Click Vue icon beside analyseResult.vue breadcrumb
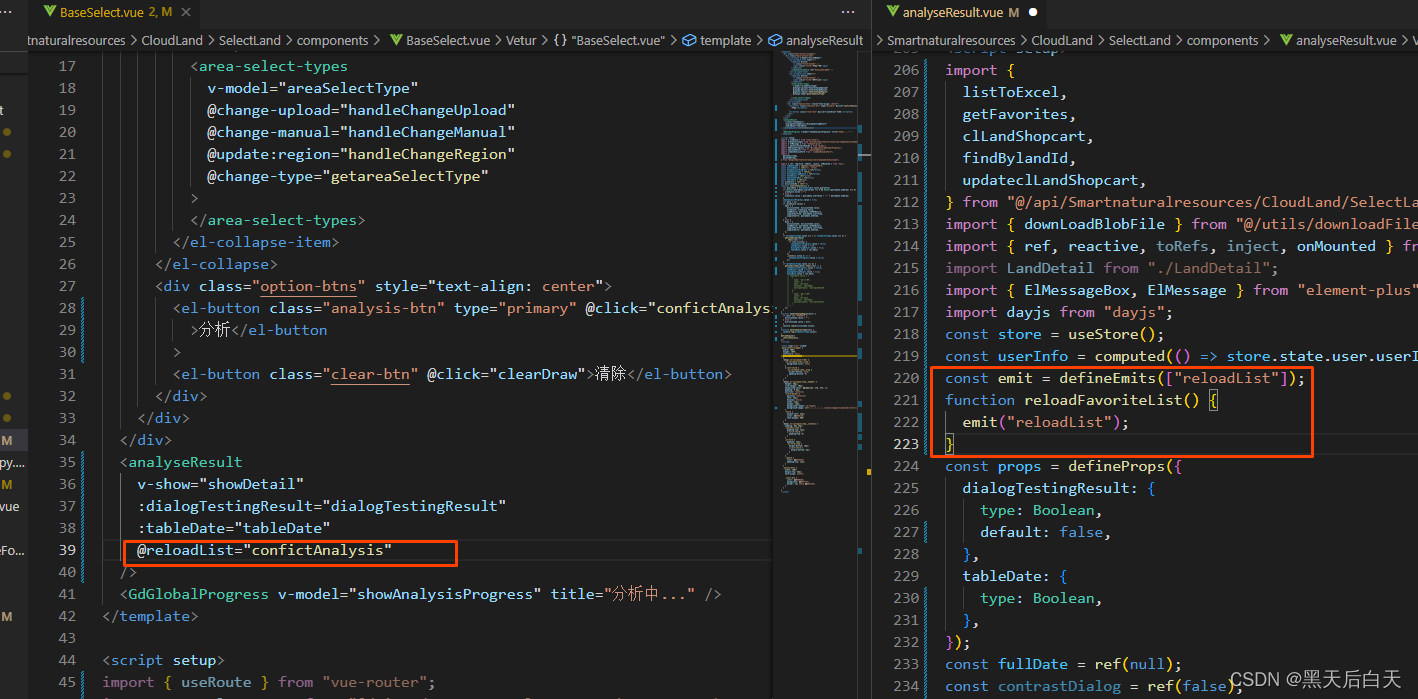 [x=1284, y=41]
